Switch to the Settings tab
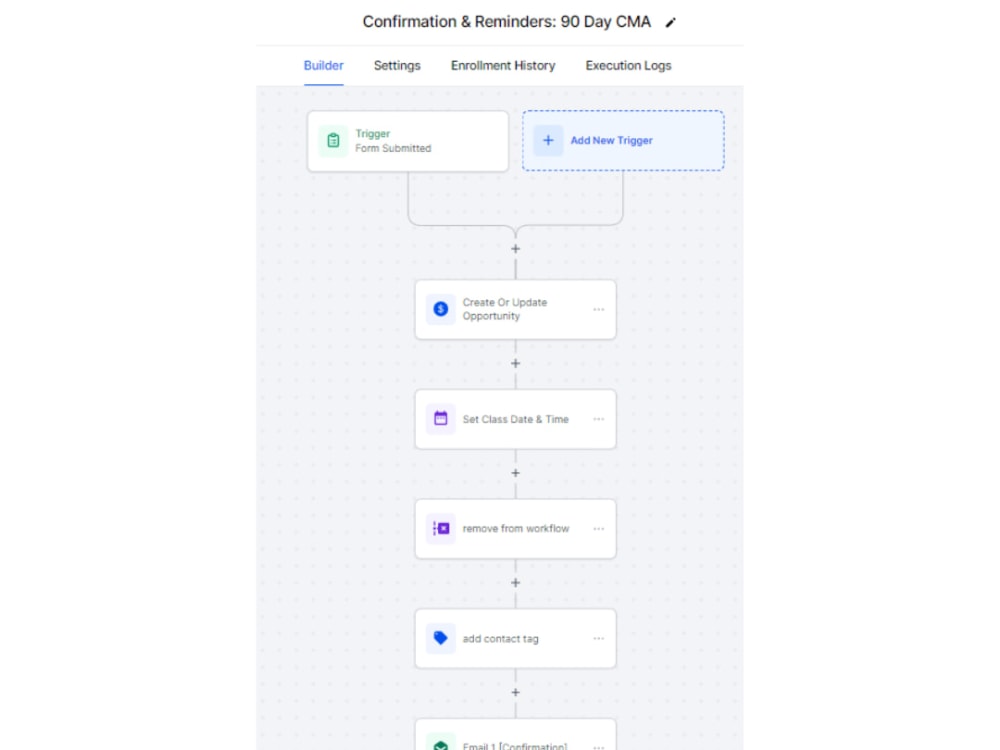Viewport: 1000px width, 750px height. (x=396, y=65)
